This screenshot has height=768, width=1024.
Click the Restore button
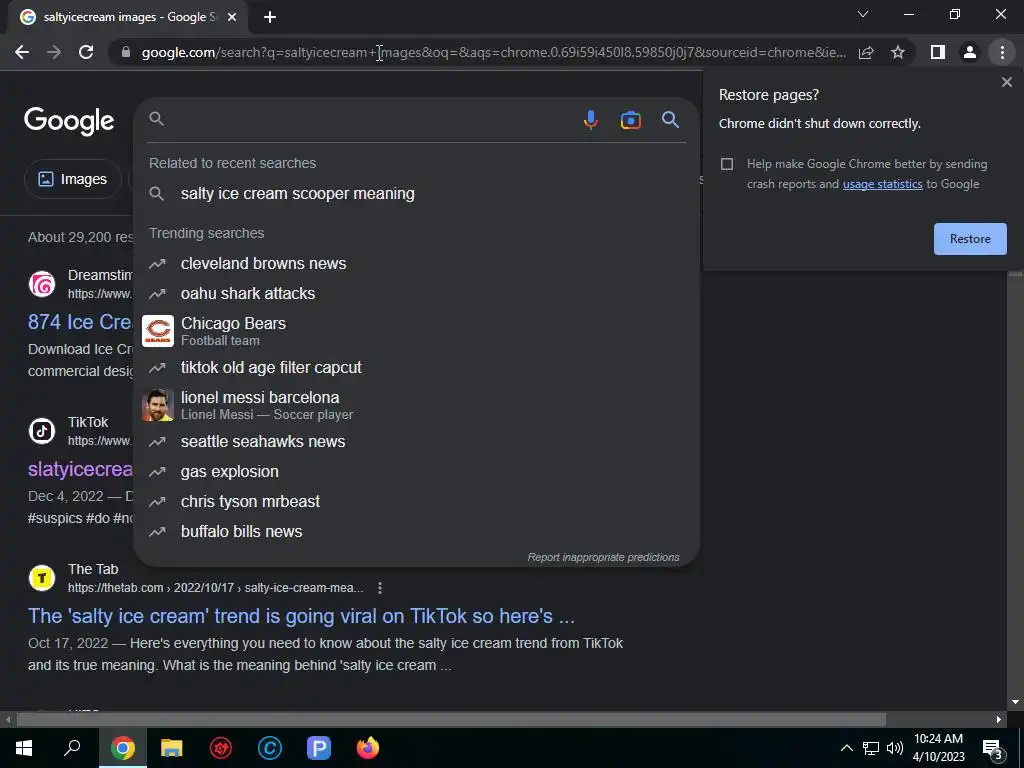click(x=970, y=239)
